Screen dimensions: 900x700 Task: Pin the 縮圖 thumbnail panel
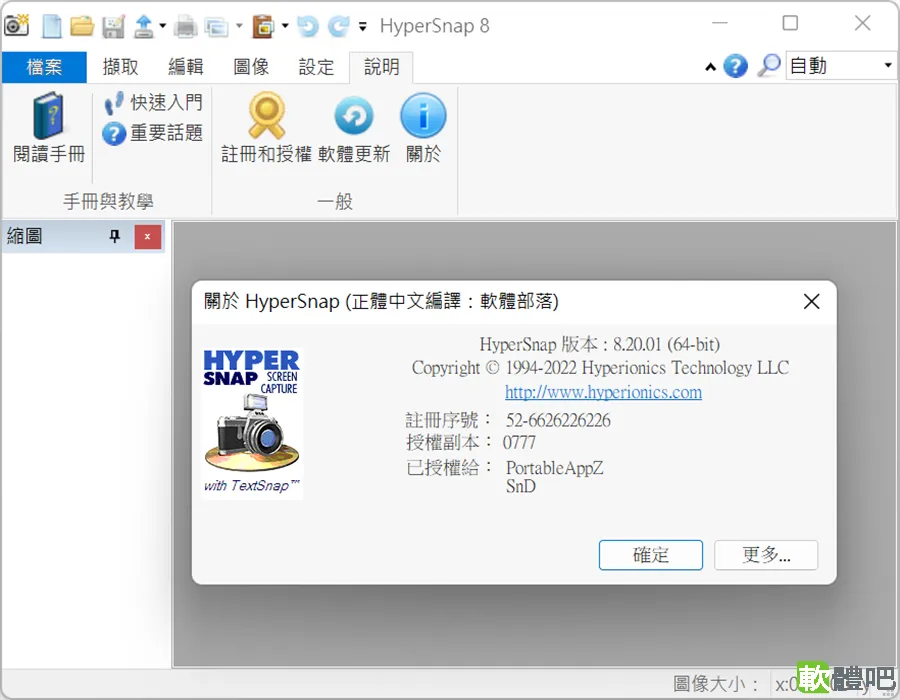point(115,236)
